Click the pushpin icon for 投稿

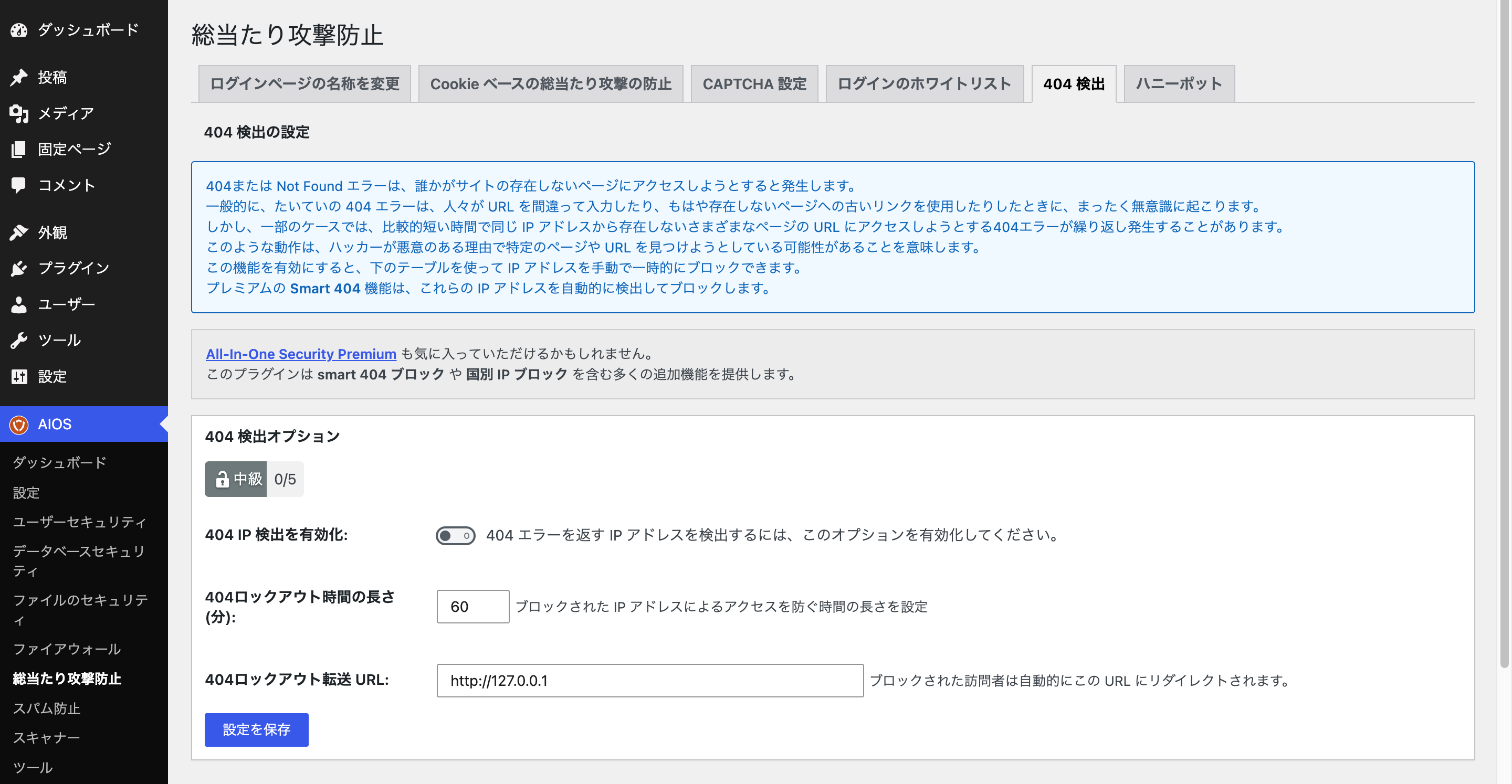pos(19,77)
